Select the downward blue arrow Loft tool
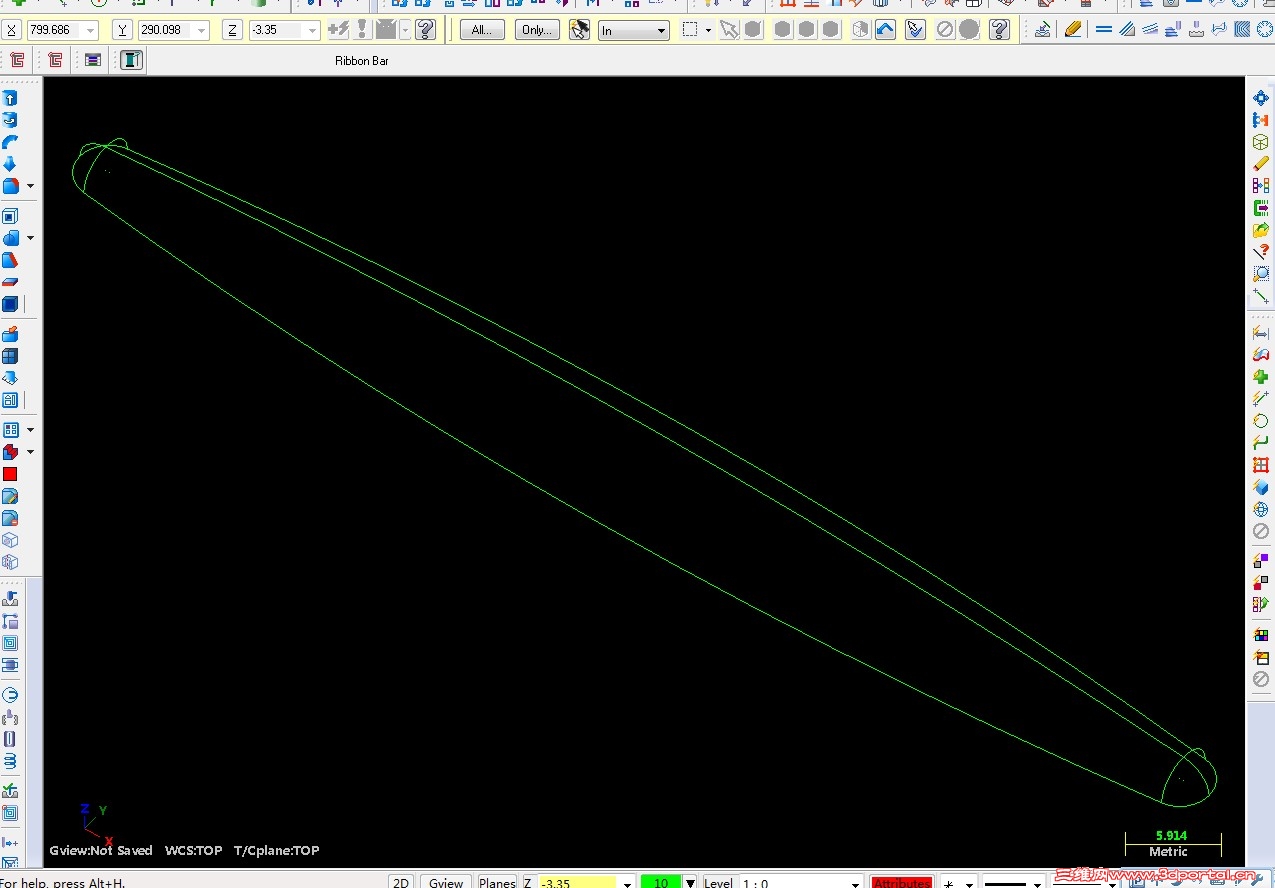1275x888 pixels. [10, 164]
